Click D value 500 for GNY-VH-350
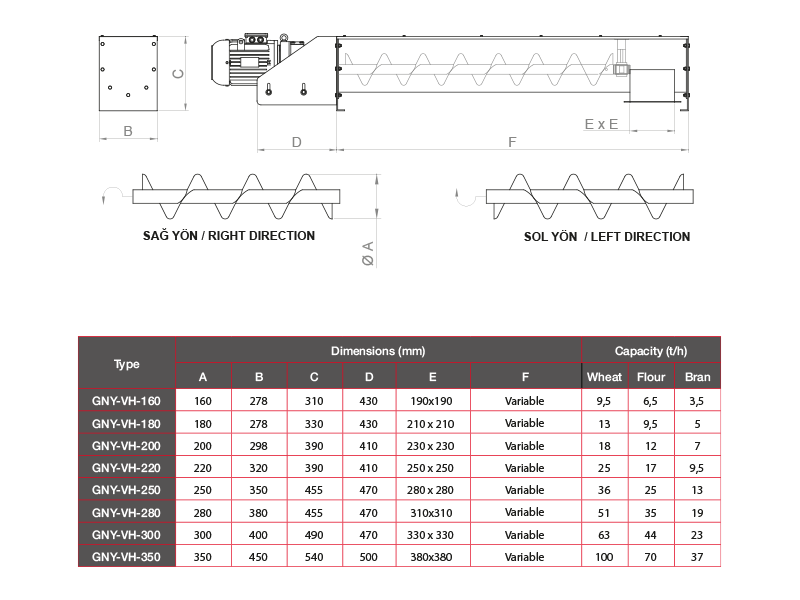 point(368,556)
